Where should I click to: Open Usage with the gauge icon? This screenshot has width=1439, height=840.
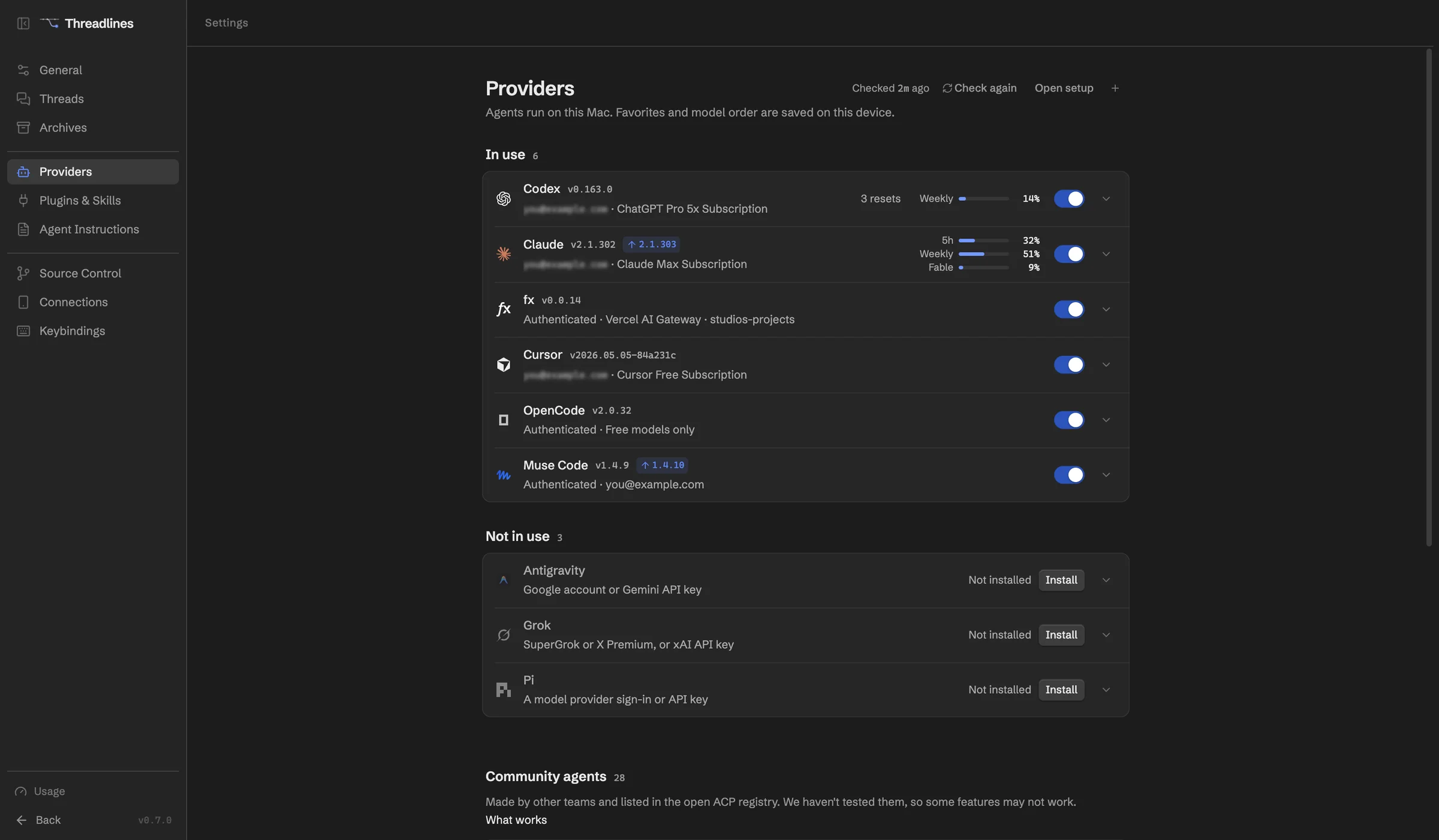point(21,791)
